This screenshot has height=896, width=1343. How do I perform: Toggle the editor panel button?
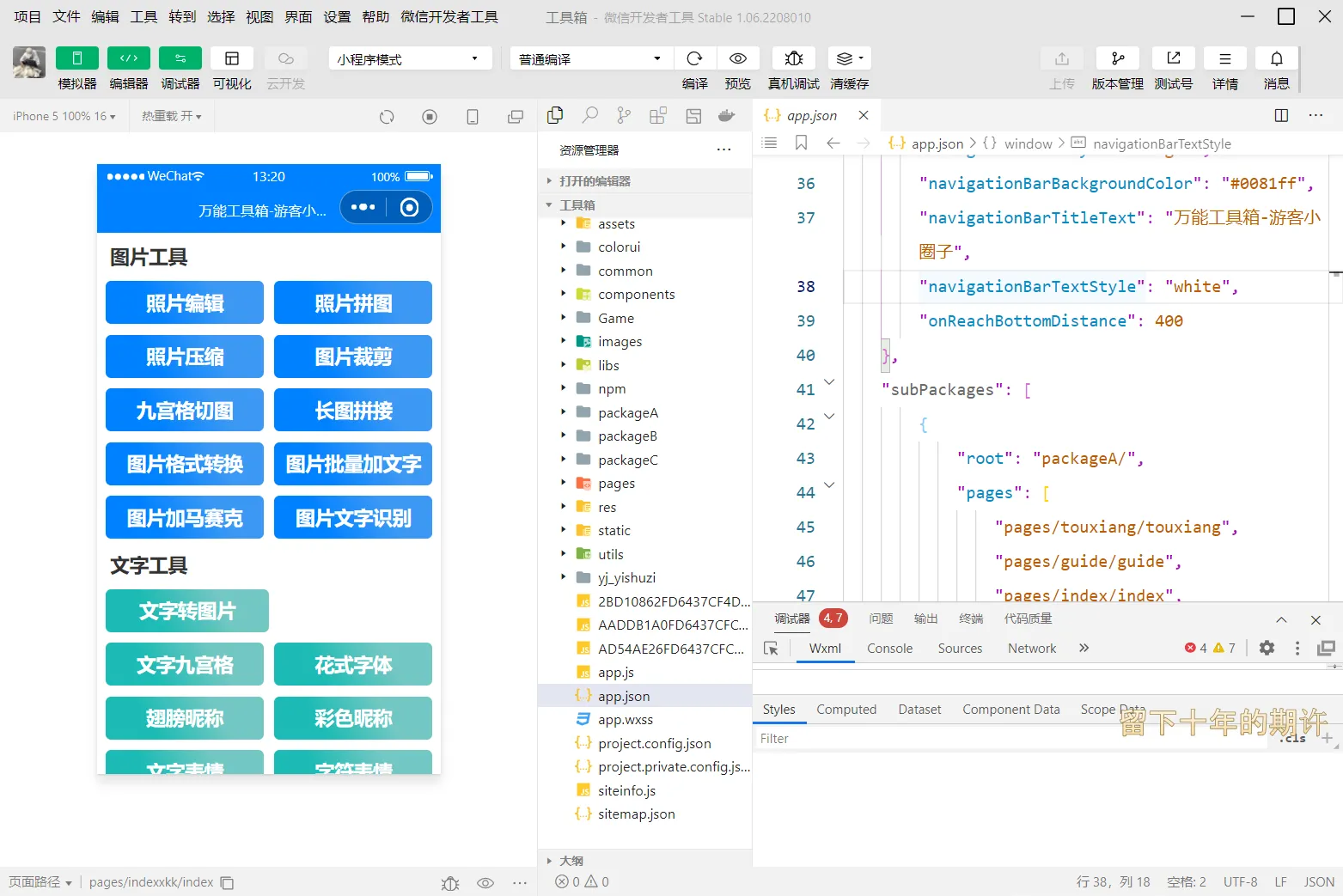129,58
